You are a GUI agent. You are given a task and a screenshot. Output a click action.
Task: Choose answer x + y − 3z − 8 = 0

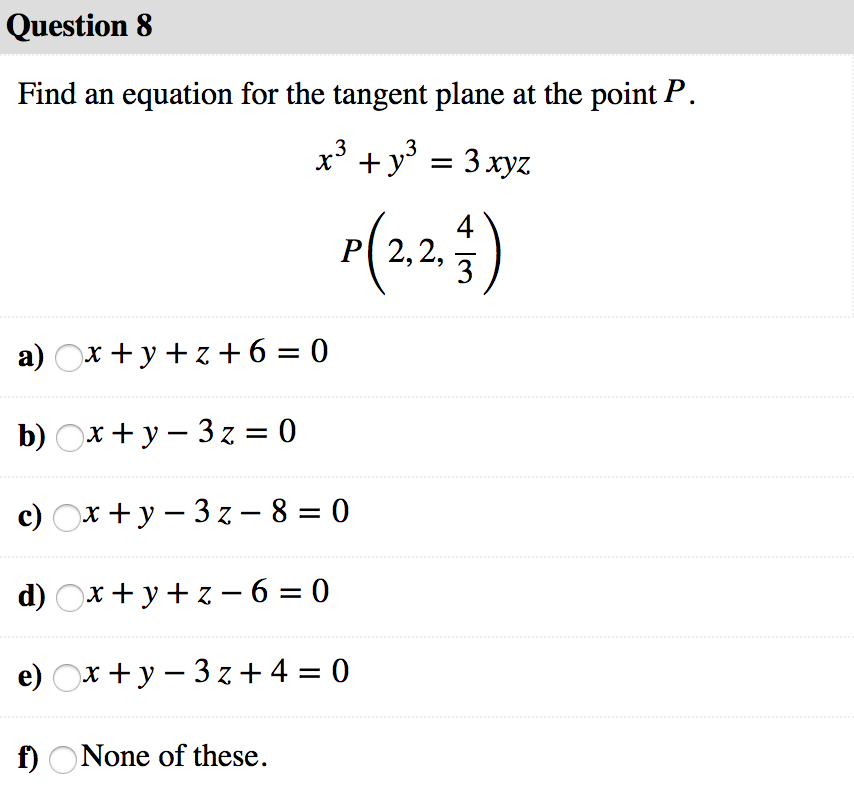click(x=215, y=512)
